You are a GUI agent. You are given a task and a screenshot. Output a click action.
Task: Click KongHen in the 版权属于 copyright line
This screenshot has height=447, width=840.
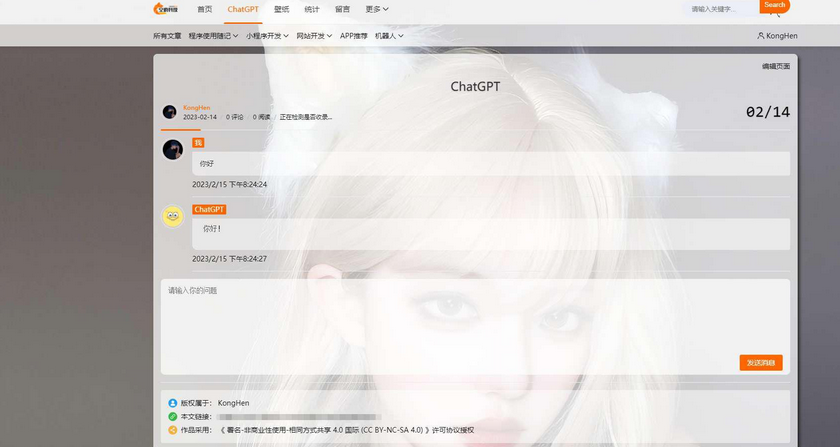click(233, 403)
